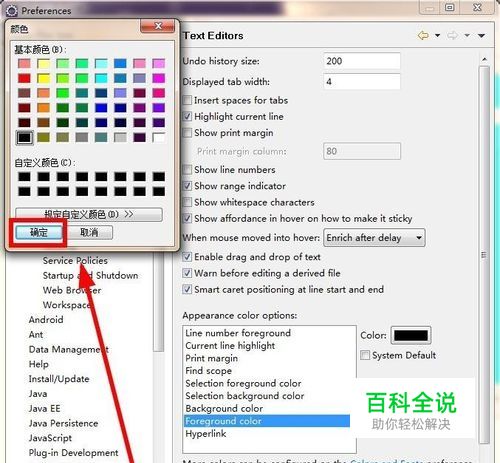Click the Undo history size field

[x=362, y=61]
